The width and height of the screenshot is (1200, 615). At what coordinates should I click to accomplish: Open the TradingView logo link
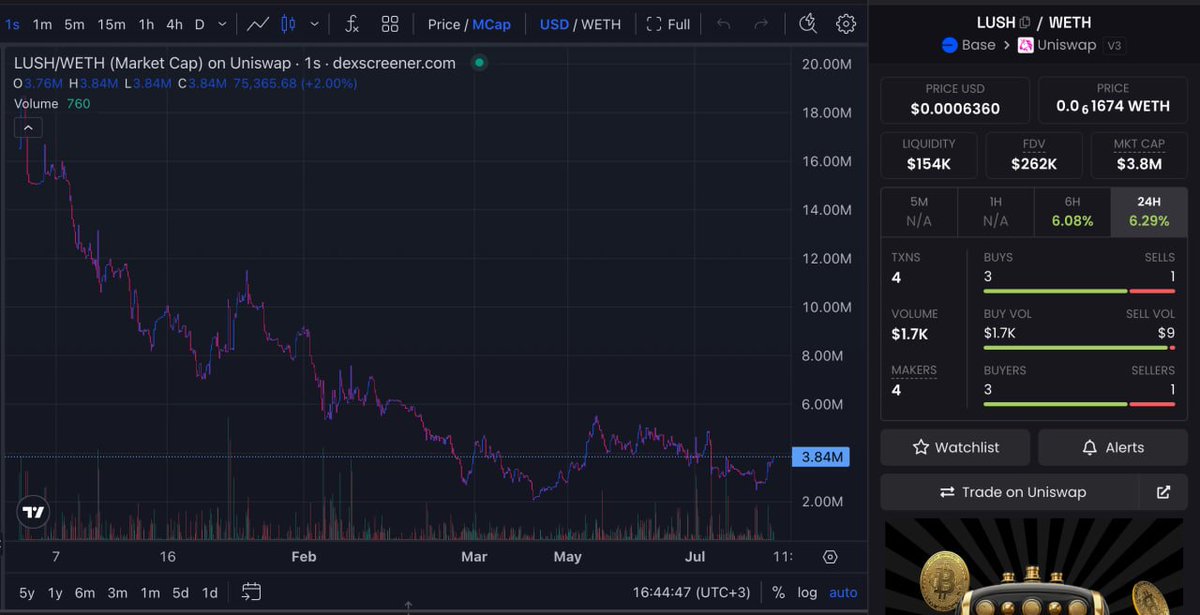point(34,512)
